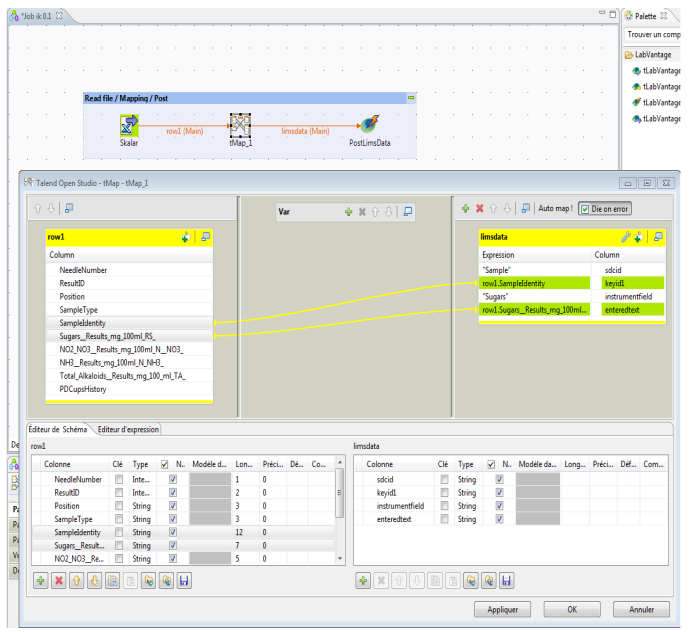690x632 pixels.
Task: Click the Auto map! button
Action: coord(555,209)
